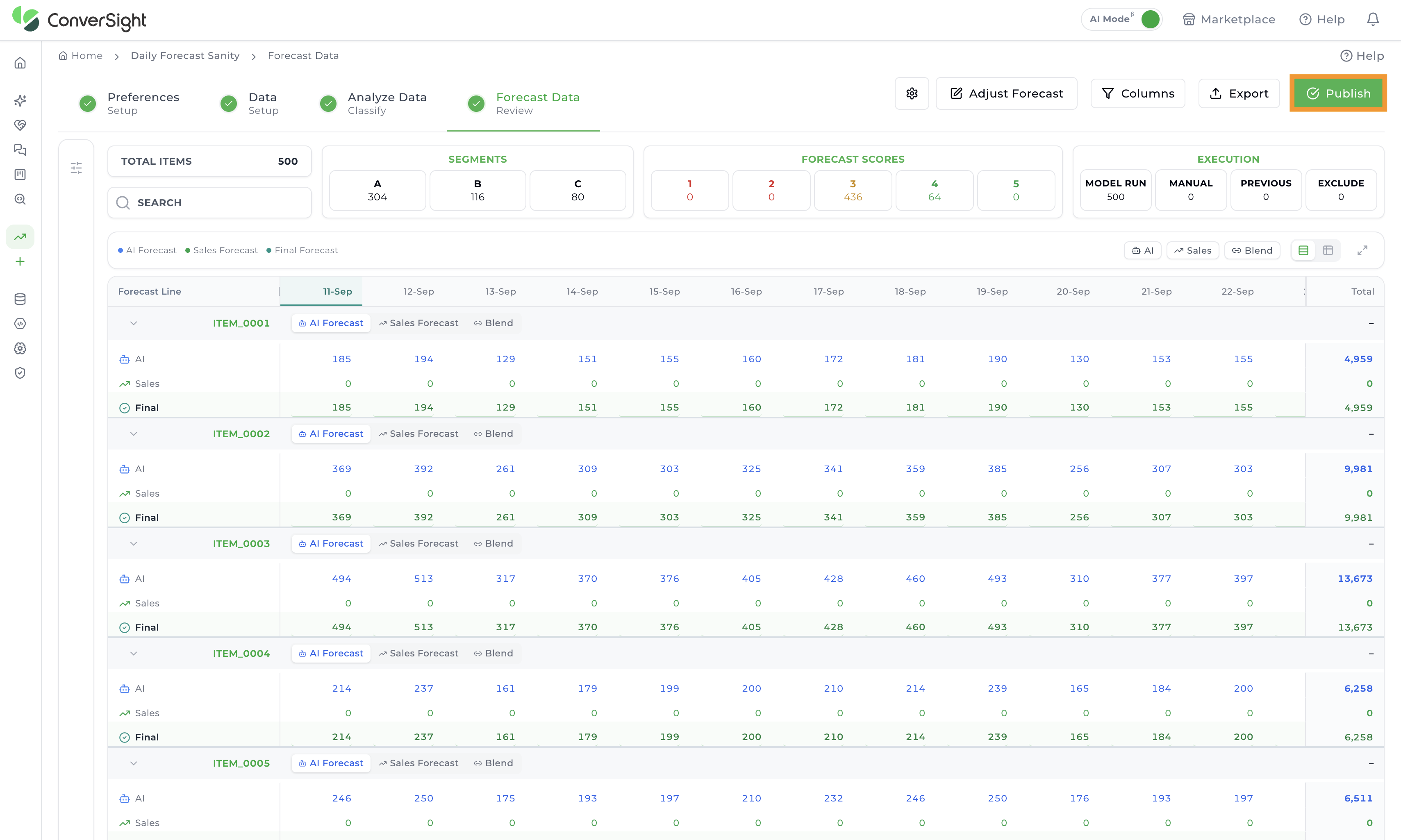The image size is (1401, 840).
Task: Click the Adjust Forecast button
Action: (1006, 93)
